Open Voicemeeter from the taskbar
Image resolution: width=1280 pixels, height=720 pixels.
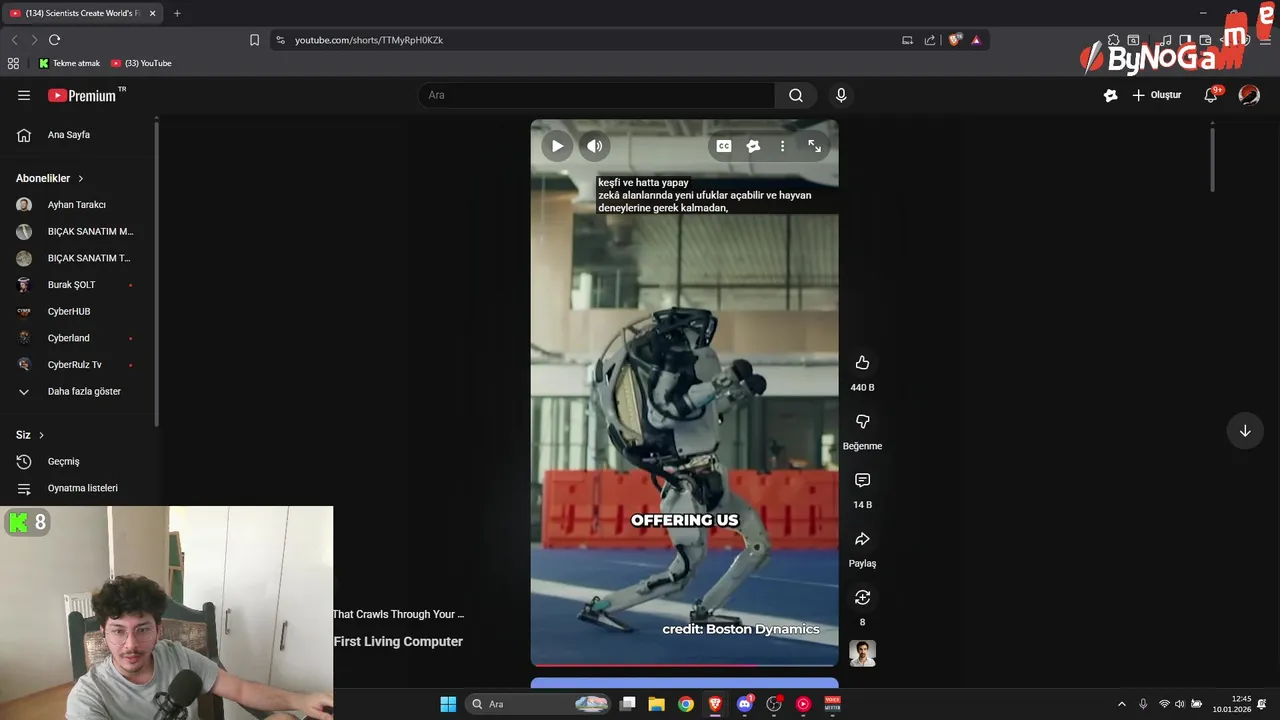tap(832, 704)
